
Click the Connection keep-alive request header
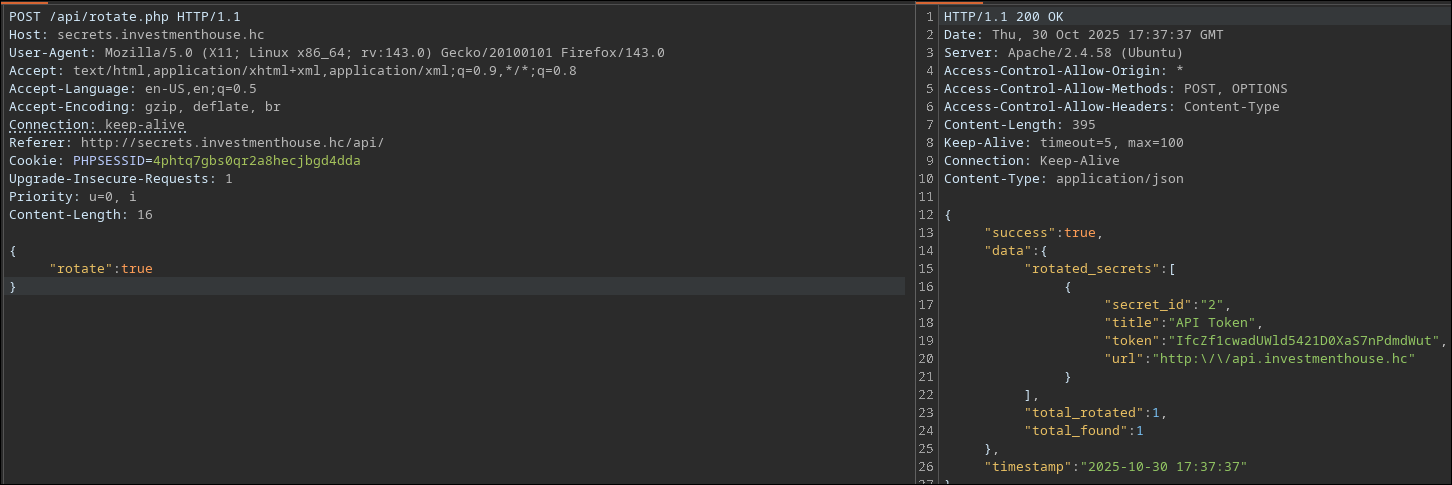coord(97,125)
